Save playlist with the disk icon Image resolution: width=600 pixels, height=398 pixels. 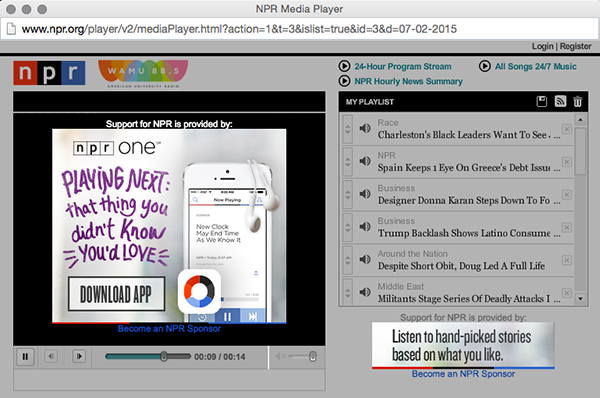(541, 101)
